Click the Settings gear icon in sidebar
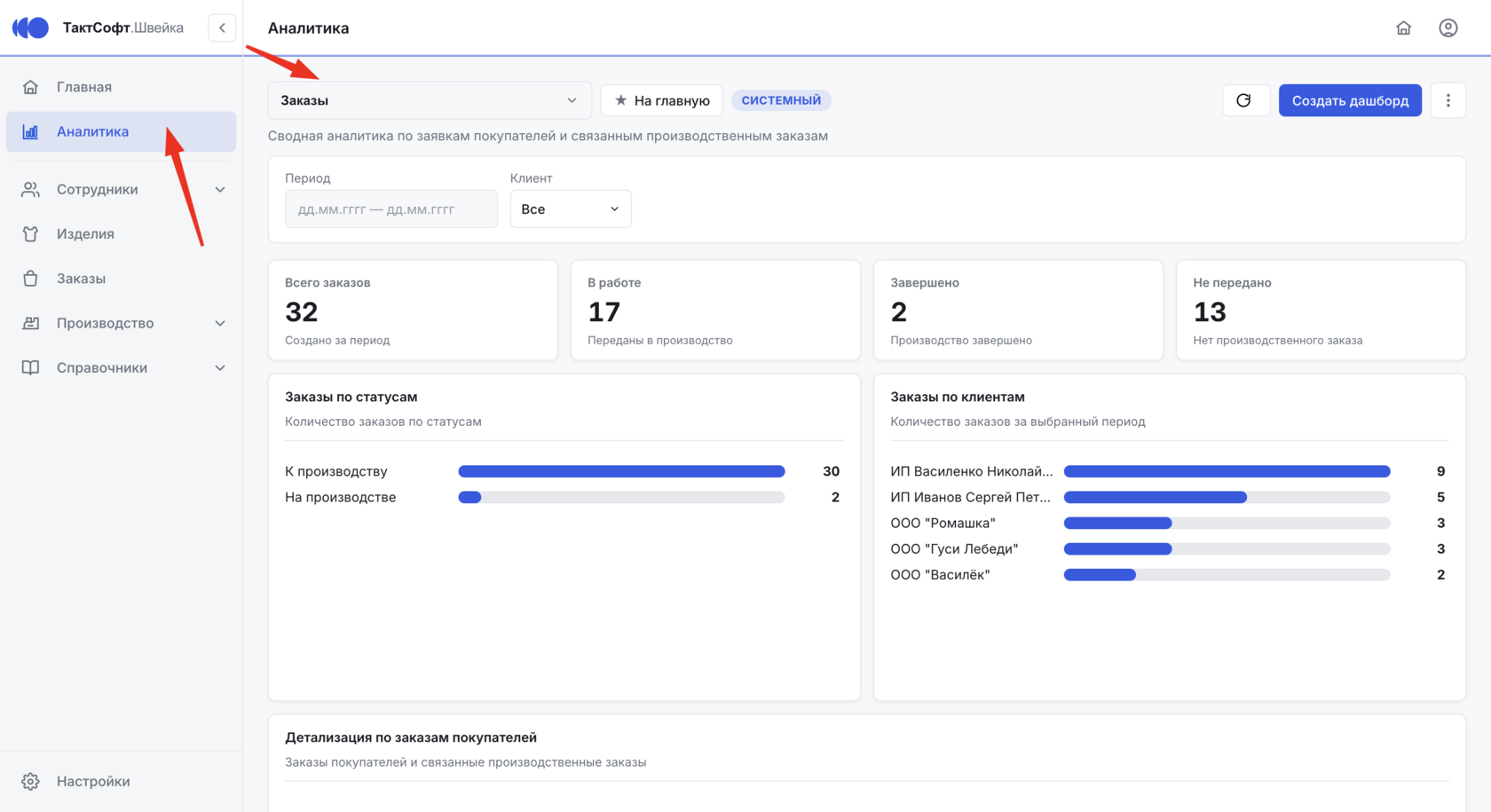Viewport: 1491px width, 812px height. point(30,781)
